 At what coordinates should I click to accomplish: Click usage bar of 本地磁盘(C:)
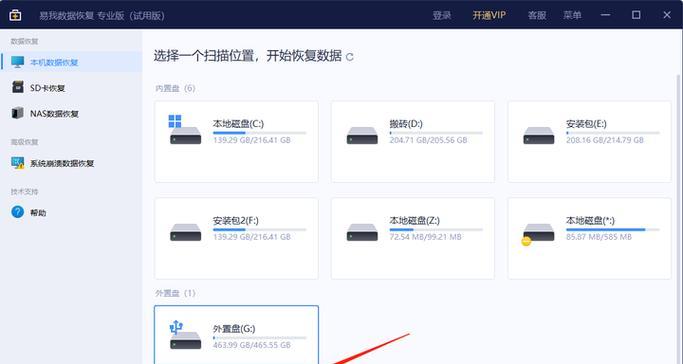[x=260, y=133]
